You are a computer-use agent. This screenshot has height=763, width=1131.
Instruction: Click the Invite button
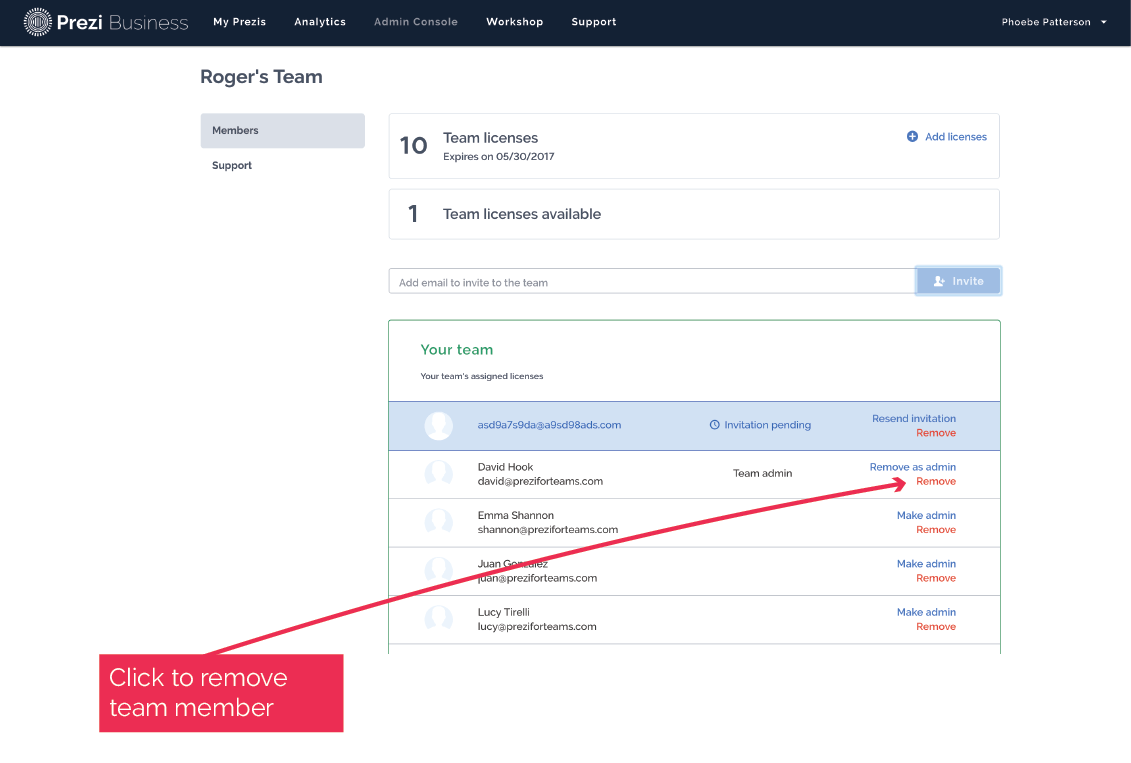pyautogui.click(x=958, y=281)
